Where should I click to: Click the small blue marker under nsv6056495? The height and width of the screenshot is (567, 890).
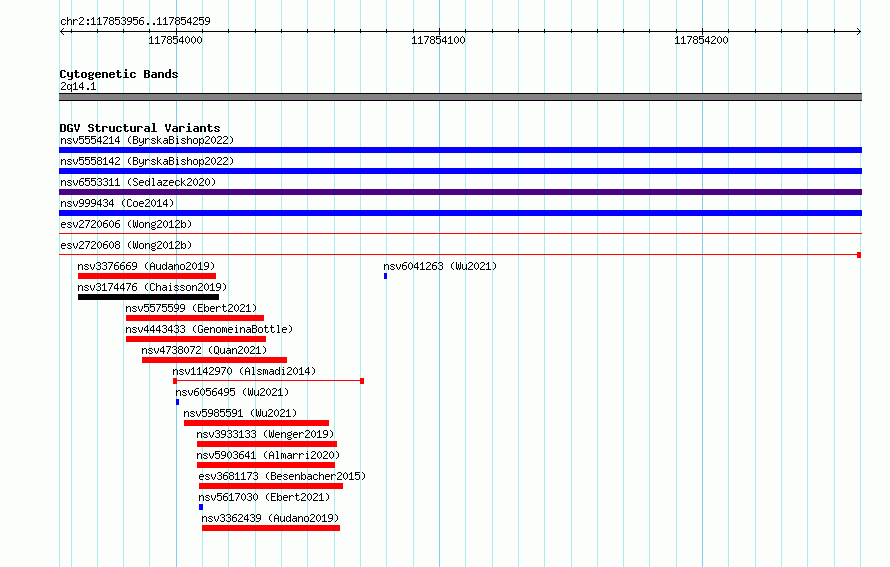(178, 402)
